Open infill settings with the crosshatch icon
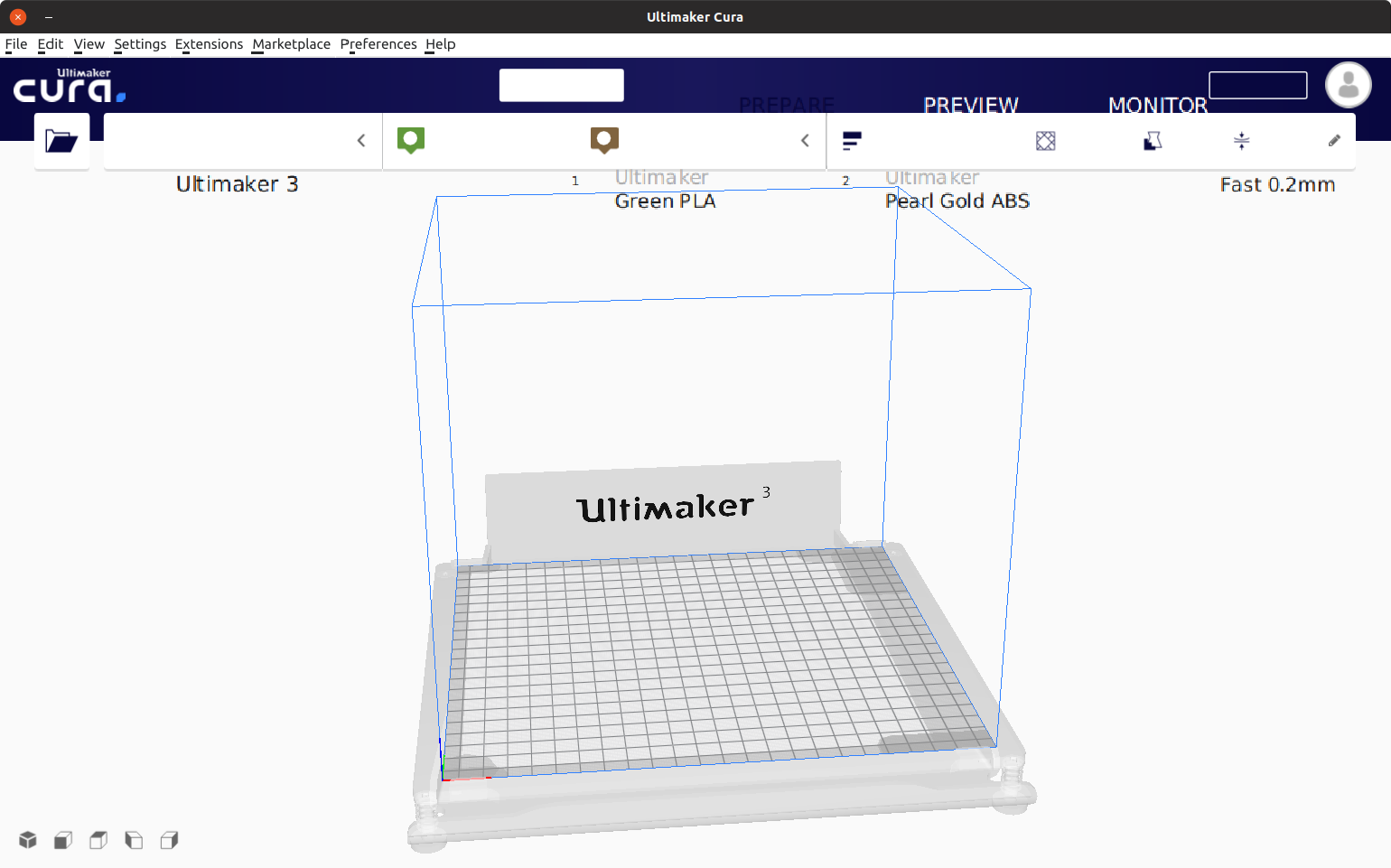The image size is (1391, 868). [x=1045, y=140]
